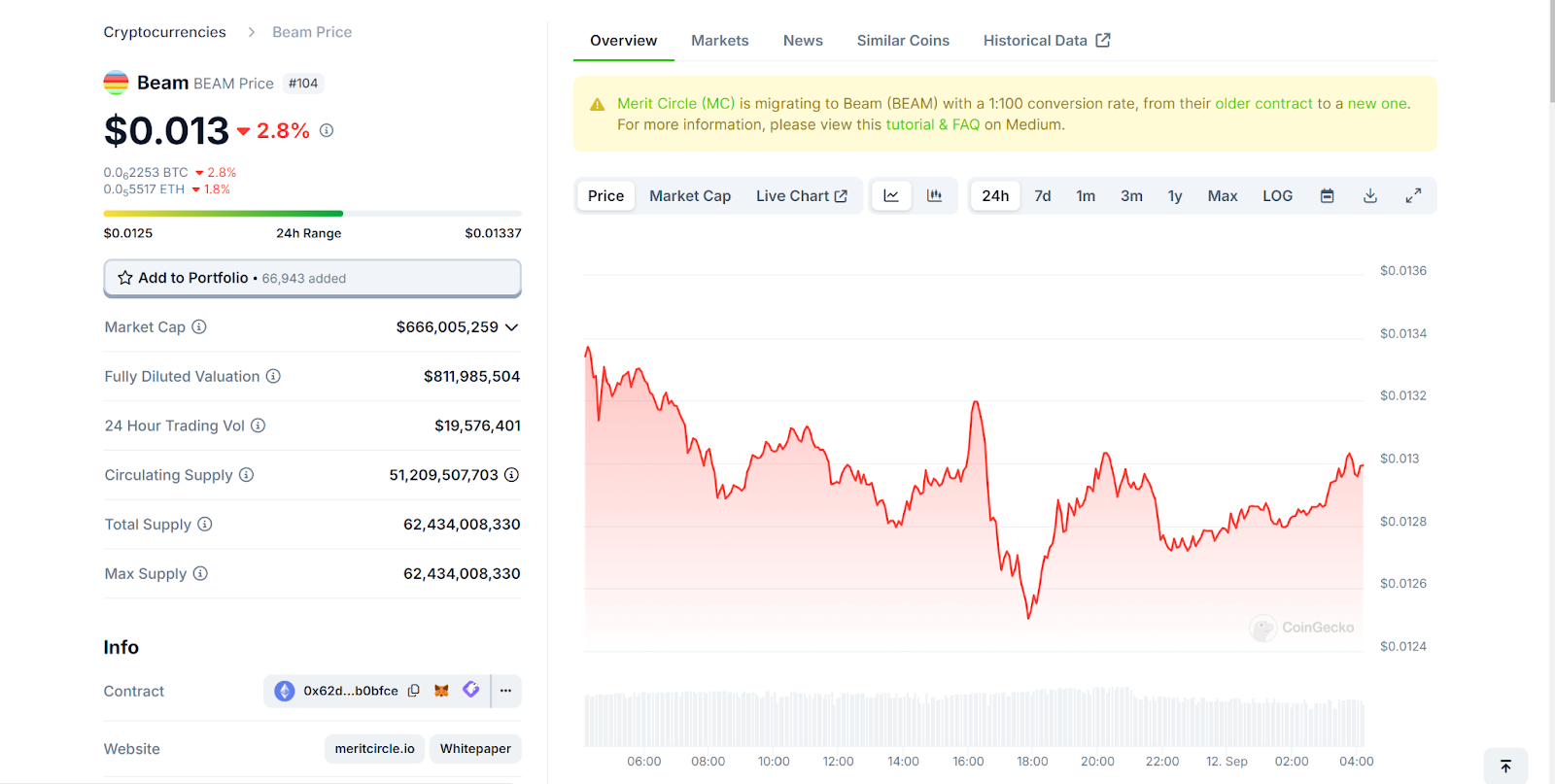
Task: Switch to the Markets tab
Action: (720, 41)
